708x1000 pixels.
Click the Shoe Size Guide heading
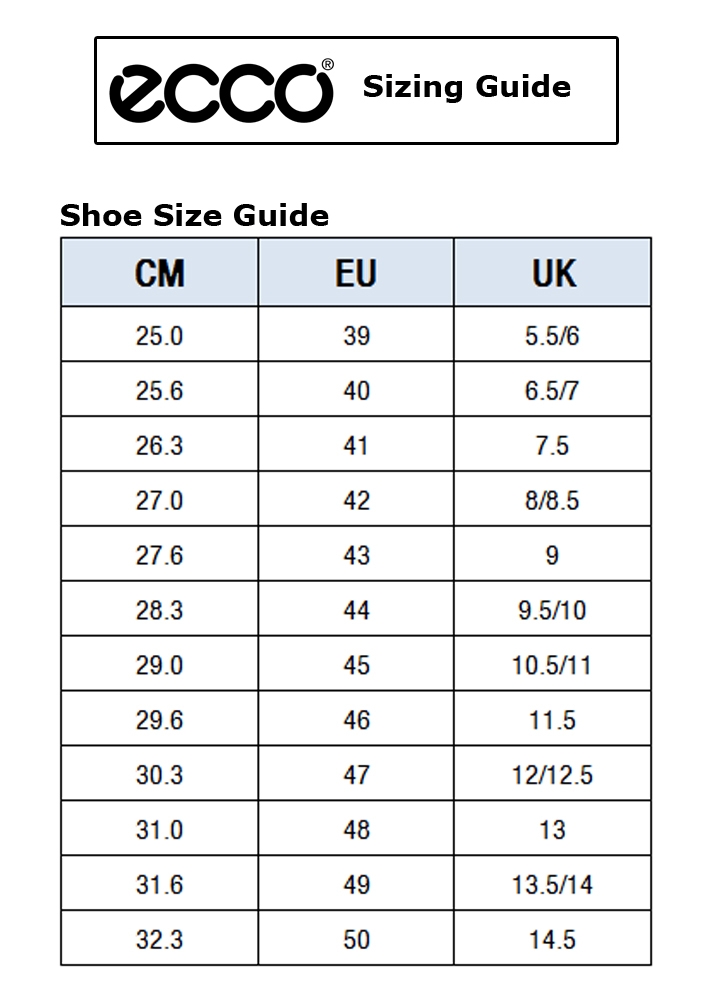coord(194,215)
